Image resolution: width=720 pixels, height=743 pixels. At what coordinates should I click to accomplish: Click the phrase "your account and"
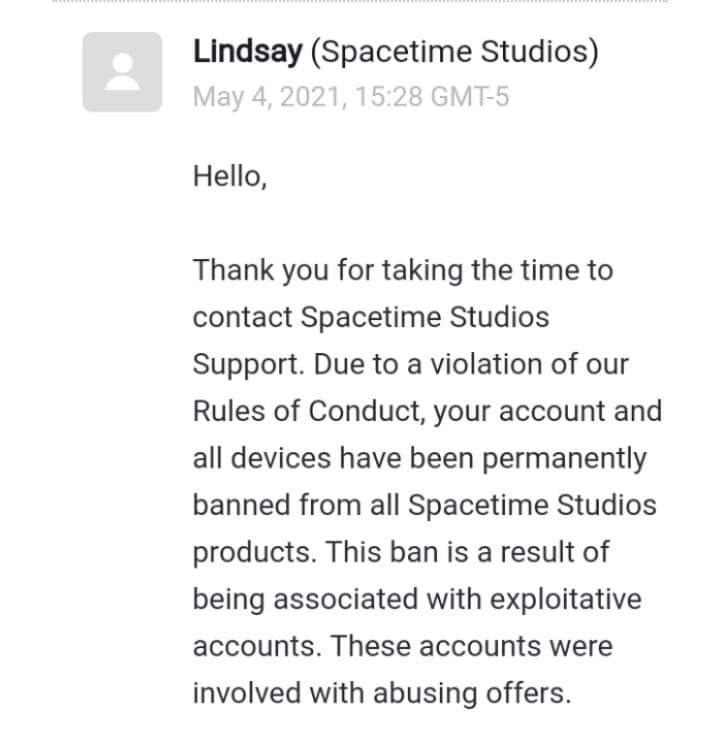(548, 411)
